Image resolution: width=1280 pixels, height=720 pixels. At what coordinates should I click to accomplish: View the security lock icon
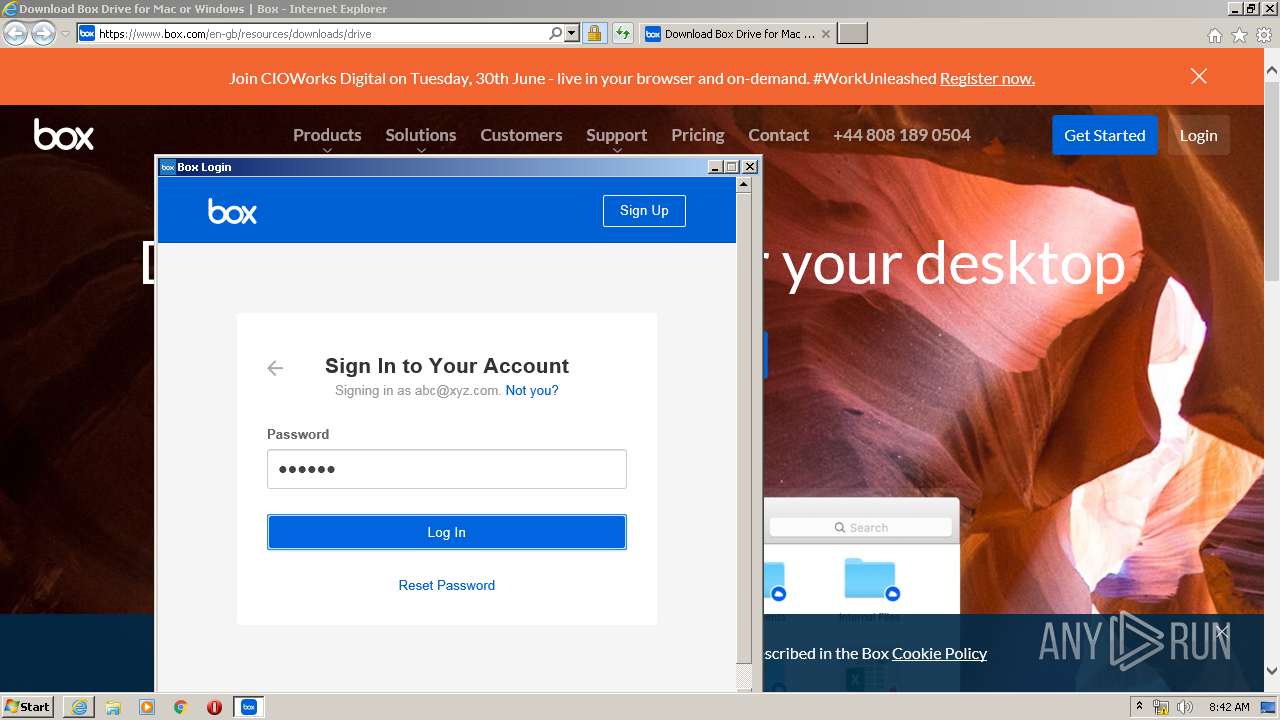(594, 34)
